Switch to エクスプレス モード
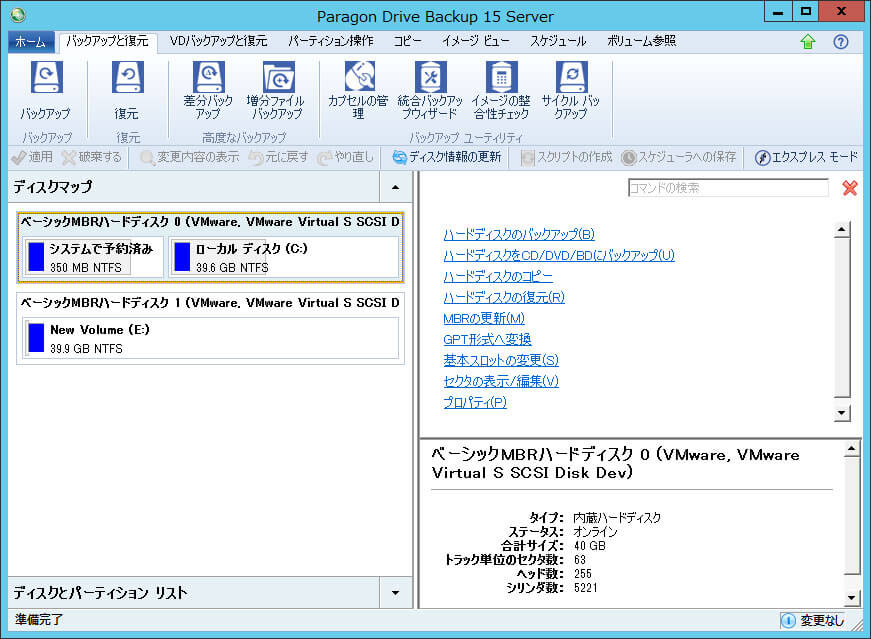Image resolution: width=871 pixels, height=639 pixels. (x=806, y=157)
